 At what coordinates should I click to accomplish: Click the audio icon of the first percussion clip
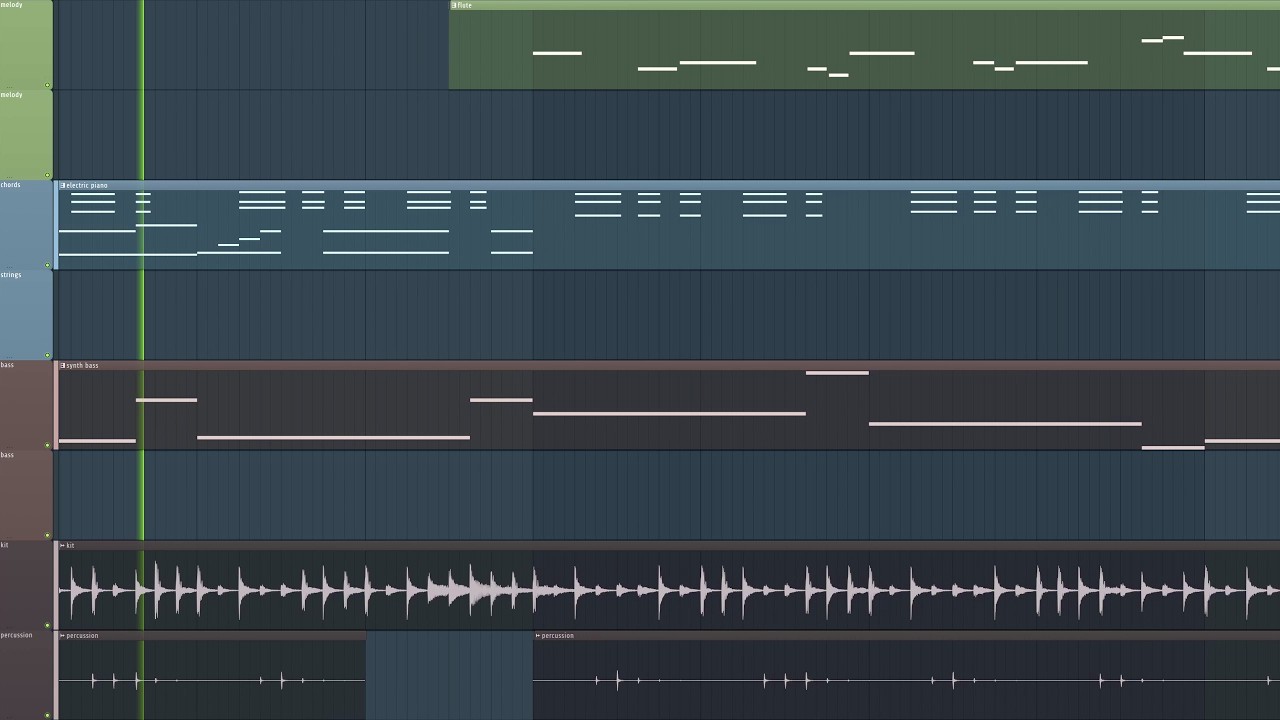pos(62,635)
